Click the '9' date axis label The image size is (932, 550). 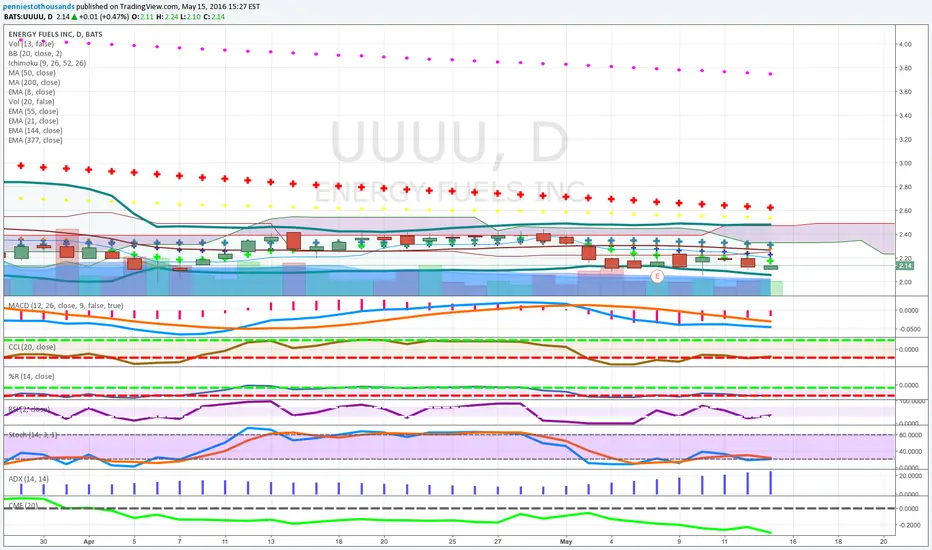(679, 542)
